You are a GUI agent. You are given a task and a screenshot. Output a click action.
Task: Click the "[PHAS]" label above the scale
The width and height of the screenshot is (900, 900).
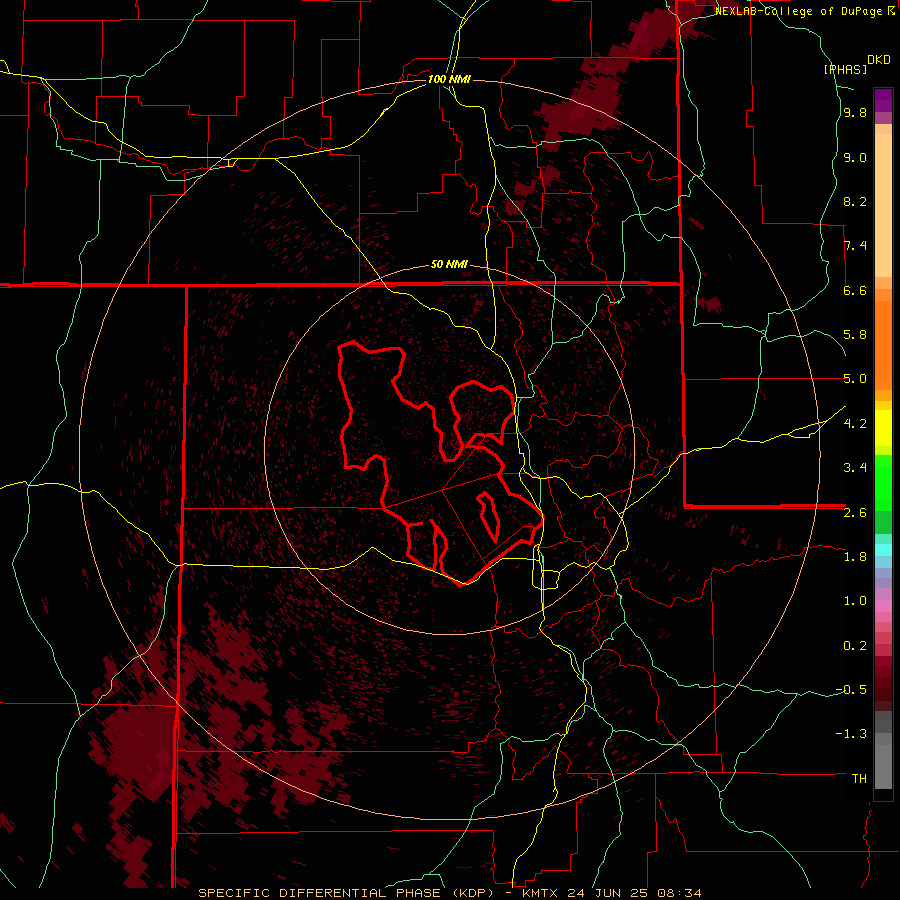click(845, 69)
